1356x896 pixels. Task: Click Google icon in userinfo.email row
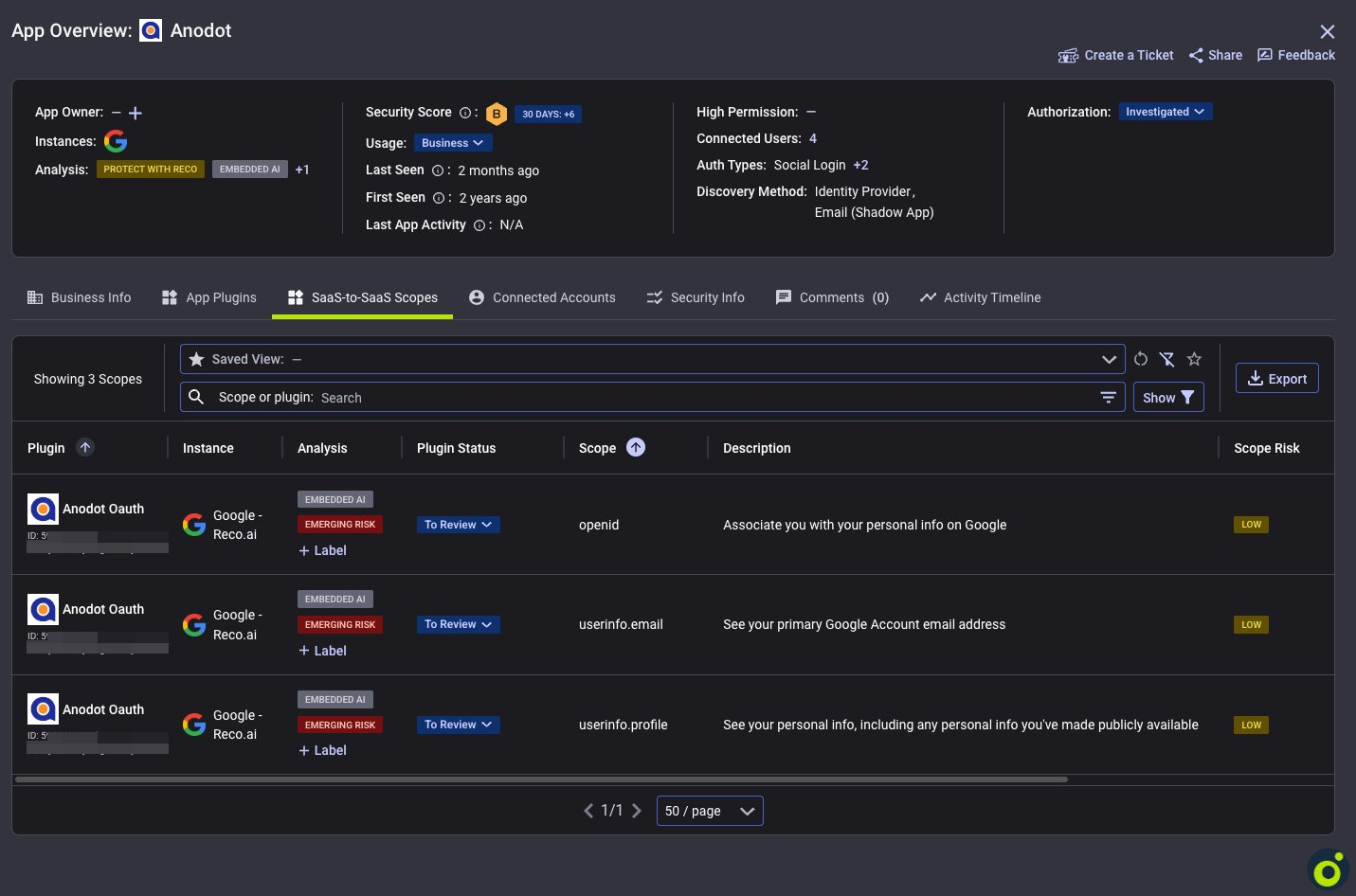point(194,625)
